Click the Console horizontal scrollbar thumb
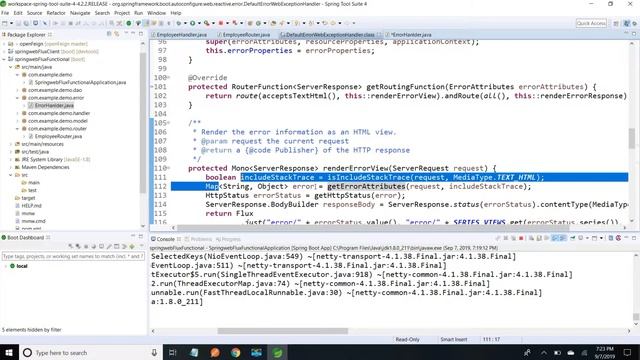 pyautogui.click(x=282, y=331)
